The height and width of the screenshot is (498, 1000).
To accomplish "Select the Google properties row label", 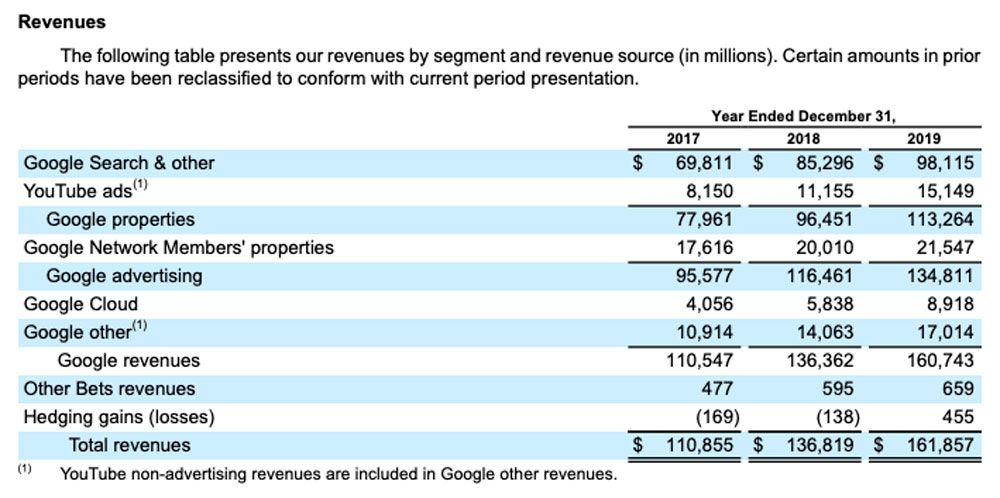I will pos(120,219).
